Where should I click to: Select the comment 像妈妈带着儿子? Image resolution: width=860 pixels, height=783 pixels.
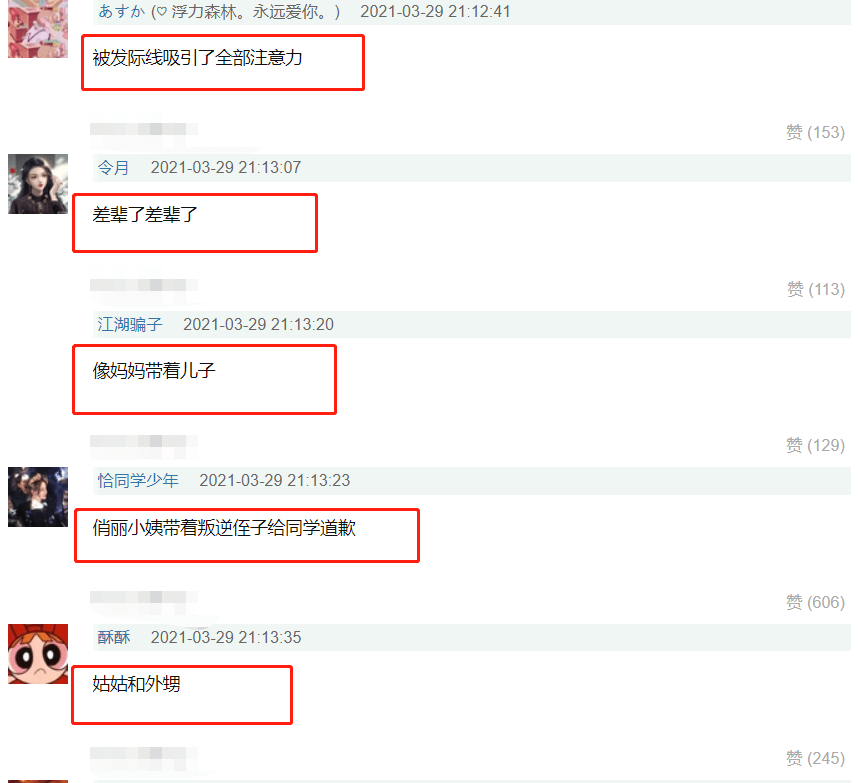[x=154, y=371]
